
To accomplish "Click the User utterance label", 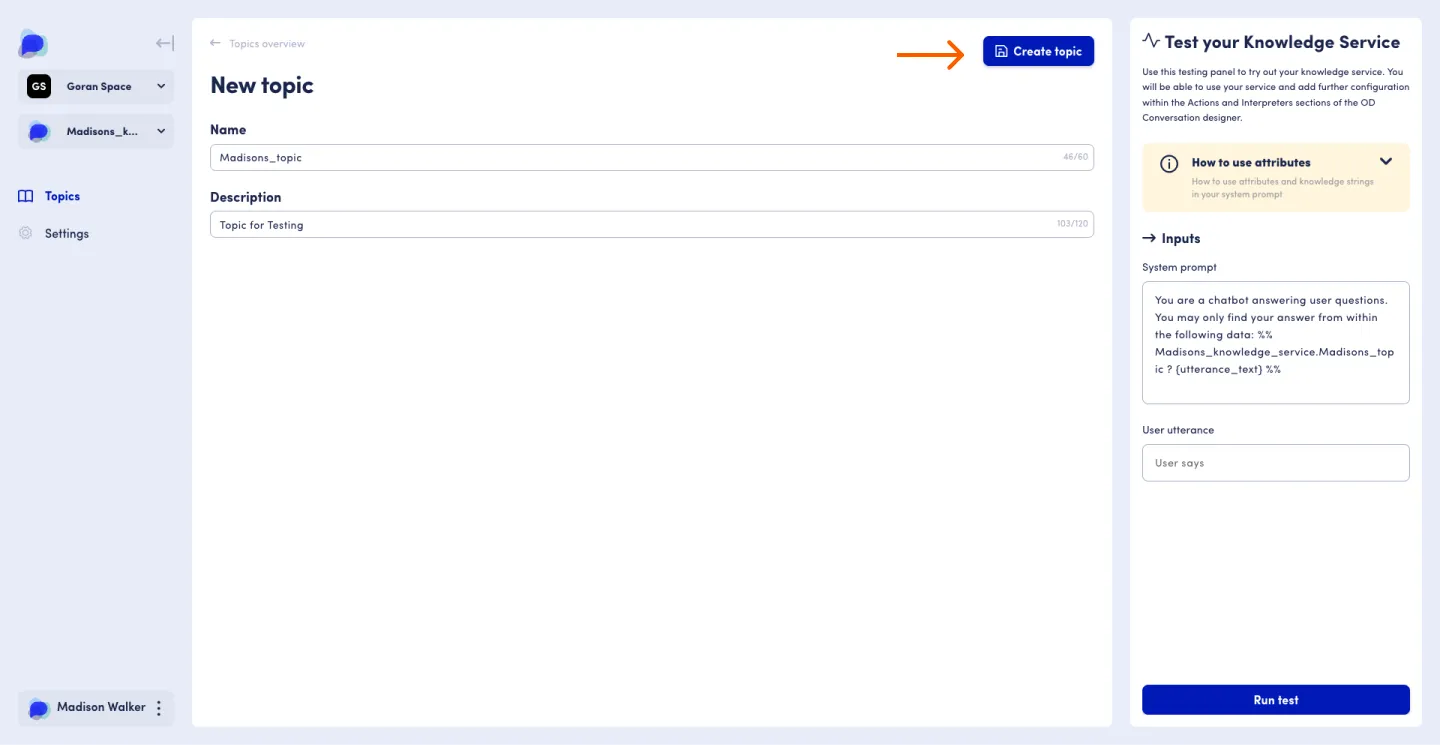I will pyautogui.click(x=1178, y=430).
